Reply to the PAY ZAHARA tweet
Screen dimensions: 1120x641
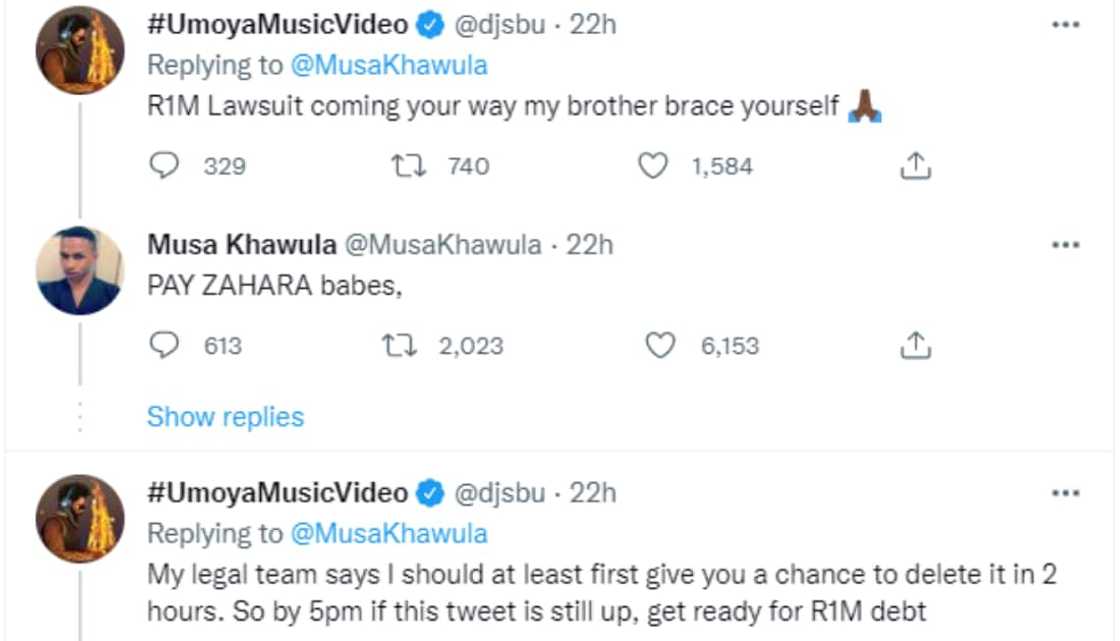coord(163,346)
